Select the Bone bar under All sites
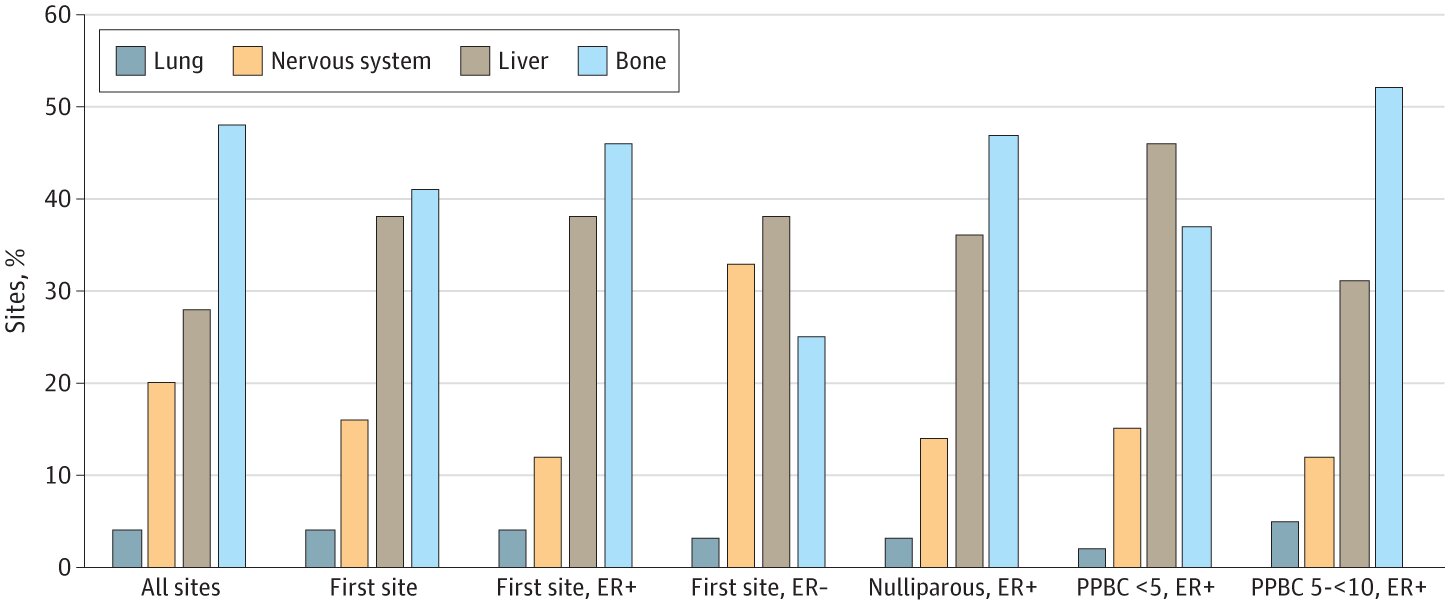The image size is (1450, 605). point(232,346)
